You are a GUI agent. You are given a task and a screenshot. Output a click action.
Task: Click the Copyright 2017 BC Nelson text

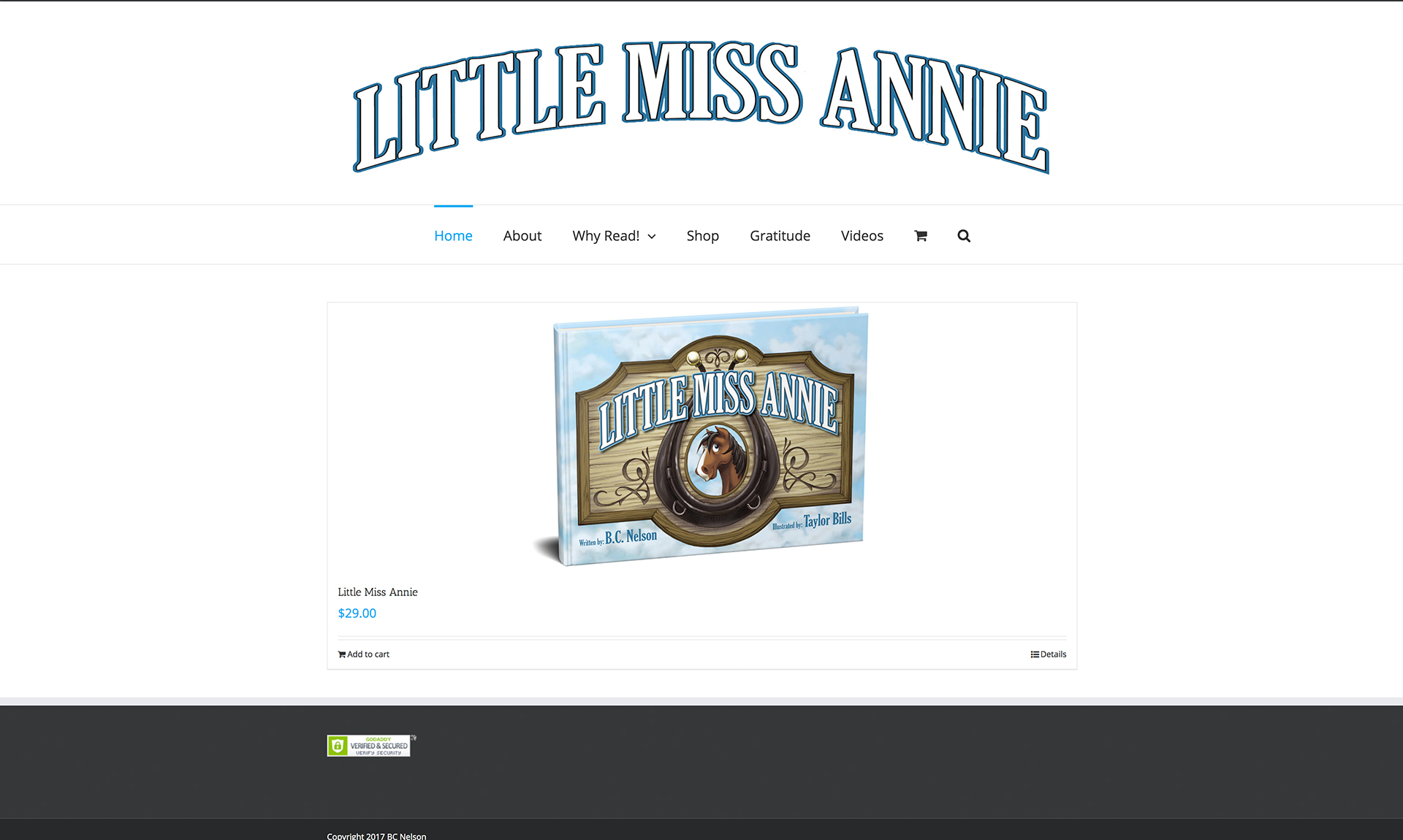point(376,836)
